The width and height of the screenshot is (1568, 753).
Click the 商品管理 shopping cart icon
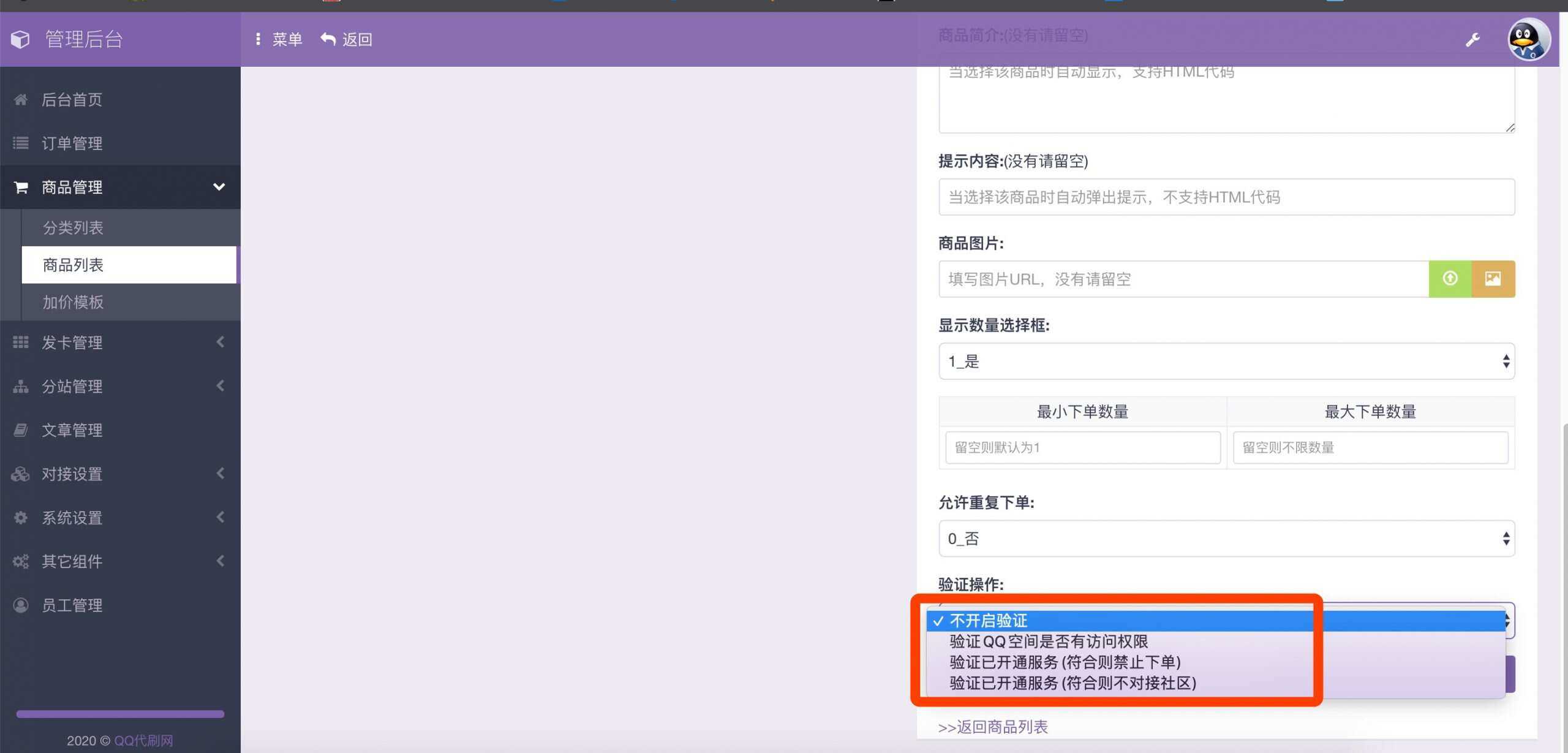(x=20, y=187)
